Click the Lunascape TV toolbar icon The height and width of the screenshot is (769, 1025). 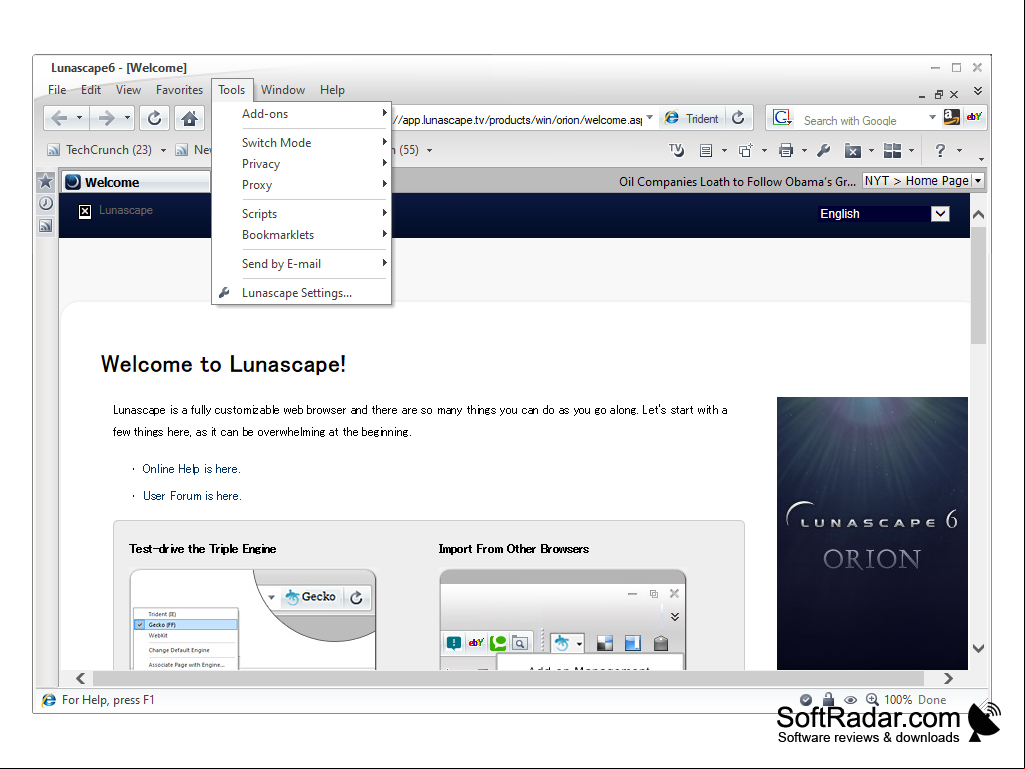coord(676,150)
